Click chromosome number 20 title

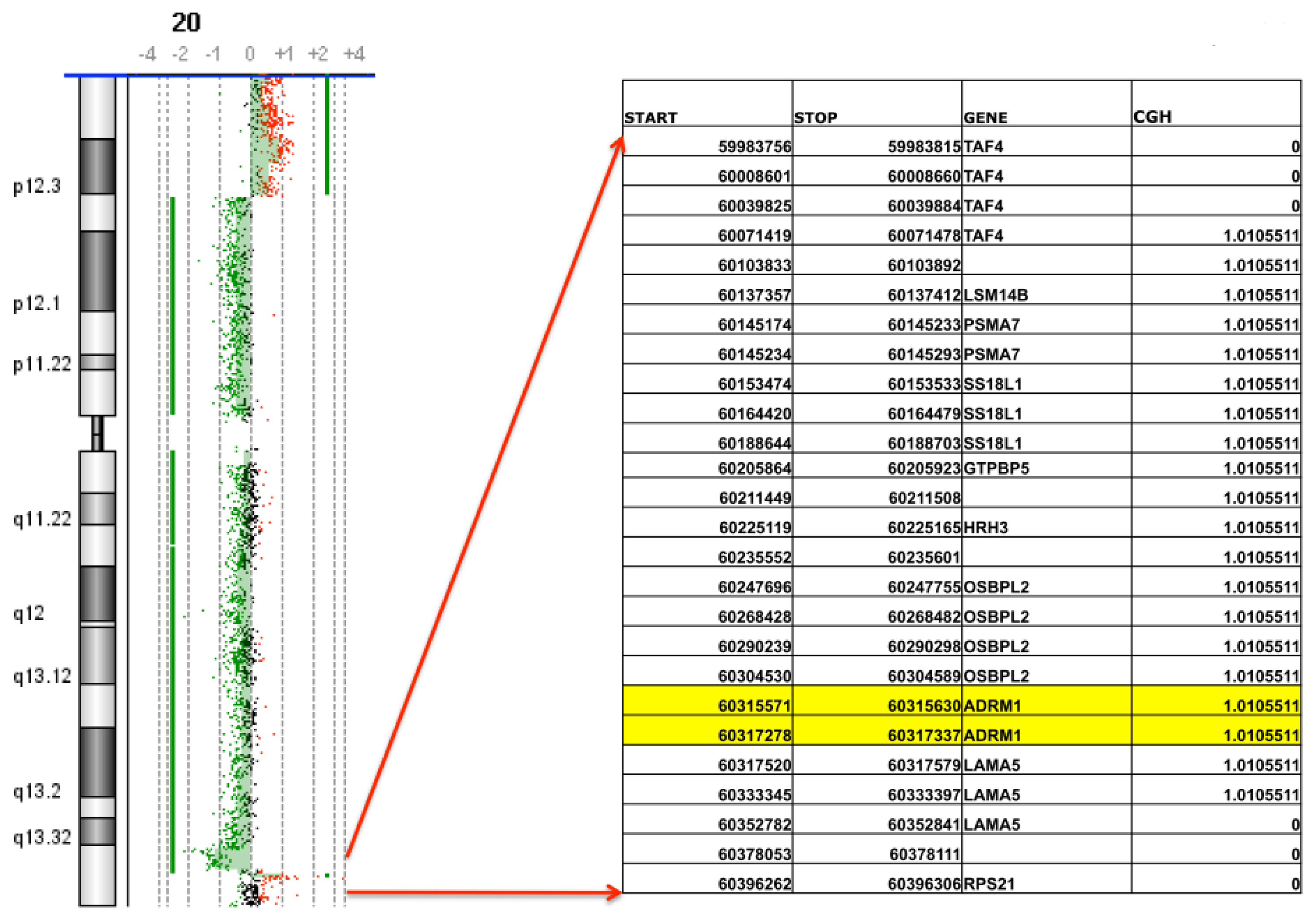[x=186, y=22]
